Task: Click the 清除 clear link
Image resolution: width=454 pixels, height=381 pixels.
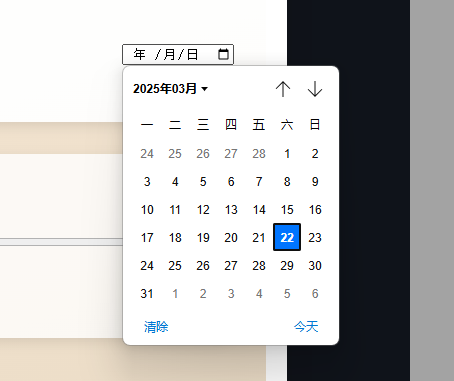Action: click(156, 327)
